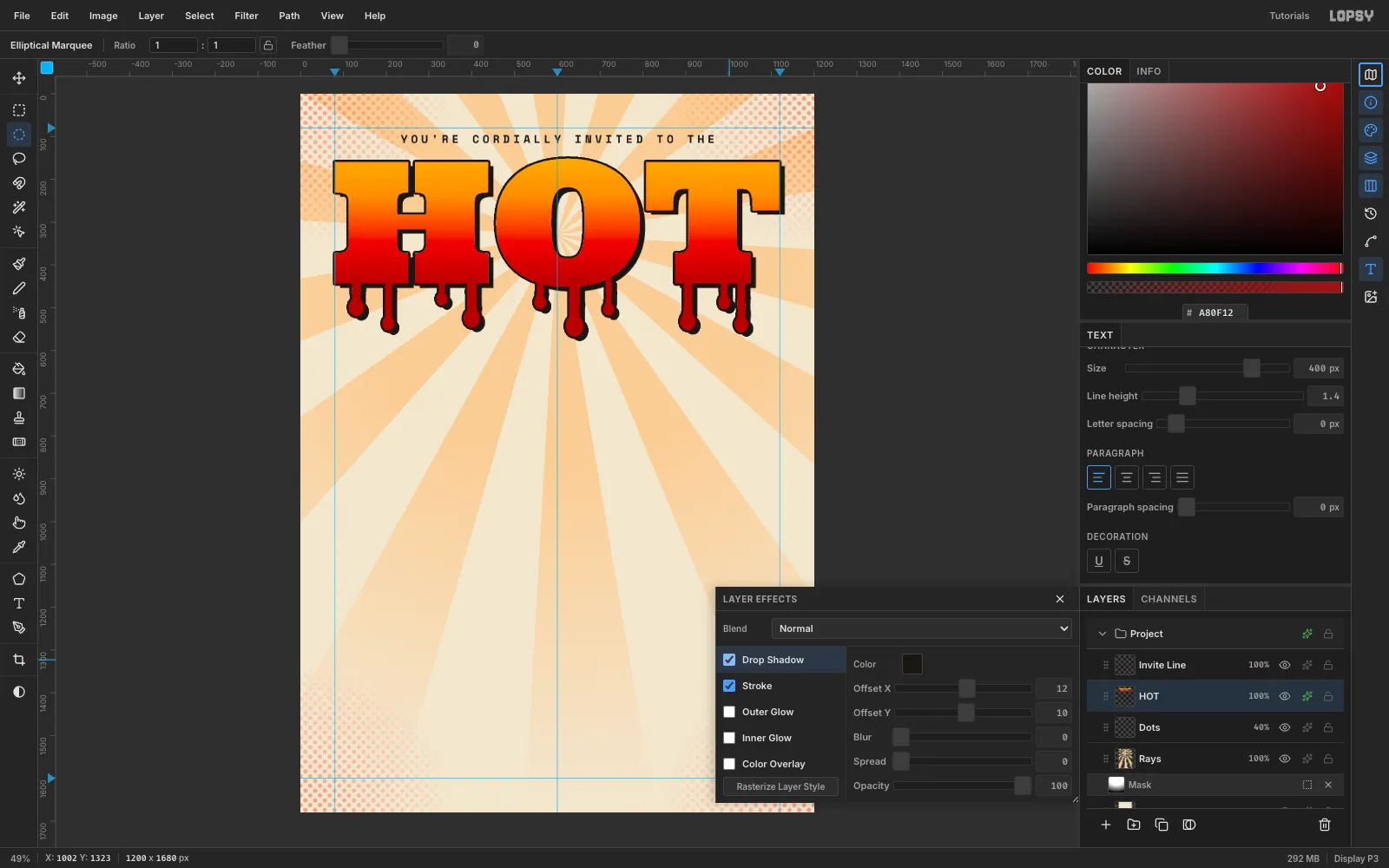Apply underline decoration
Screen dimensions: 1389x868
pos(1099,561)
